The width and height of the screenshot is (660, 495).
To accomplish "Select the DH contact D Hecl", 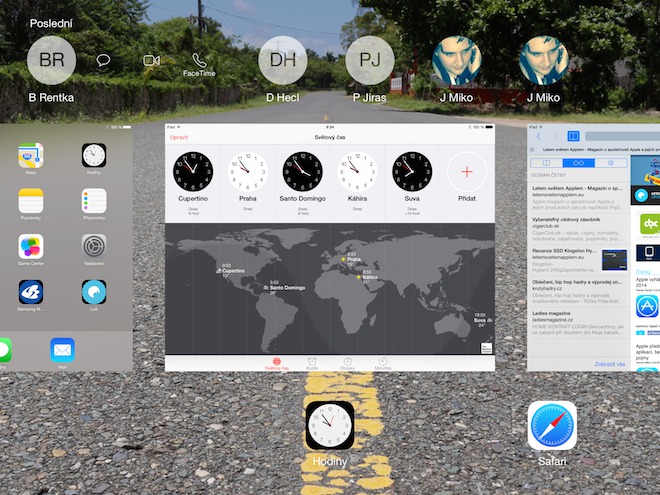I will [282, 60].
